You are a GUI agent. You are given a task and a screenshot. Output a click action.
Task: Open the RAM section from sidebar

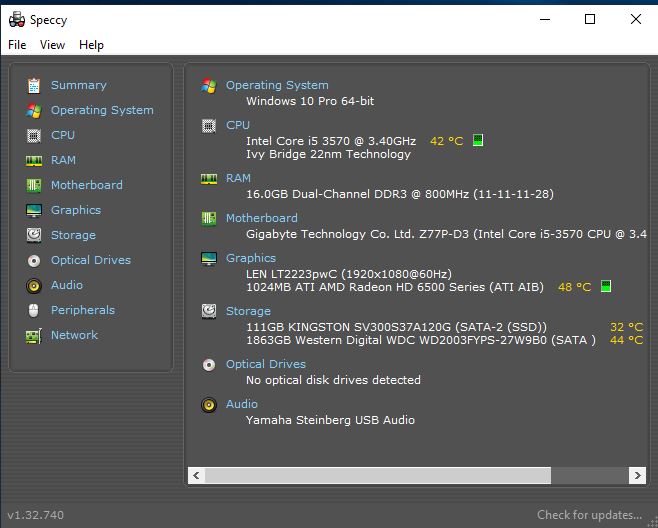tap(63, 160)
